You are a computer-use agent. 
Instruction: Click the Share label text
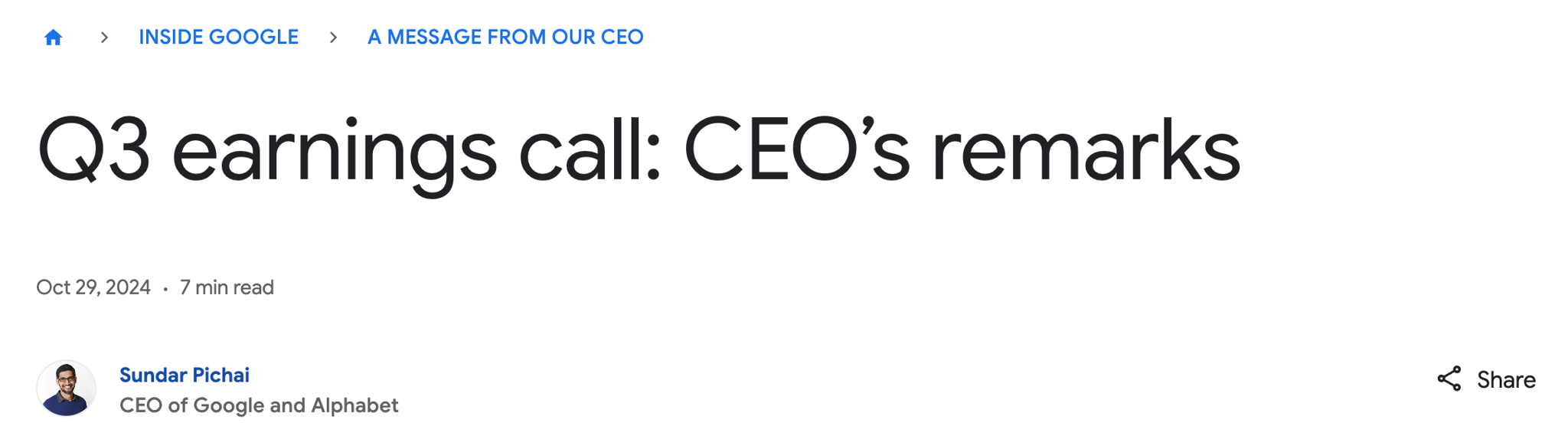(x=1506, y=379)
